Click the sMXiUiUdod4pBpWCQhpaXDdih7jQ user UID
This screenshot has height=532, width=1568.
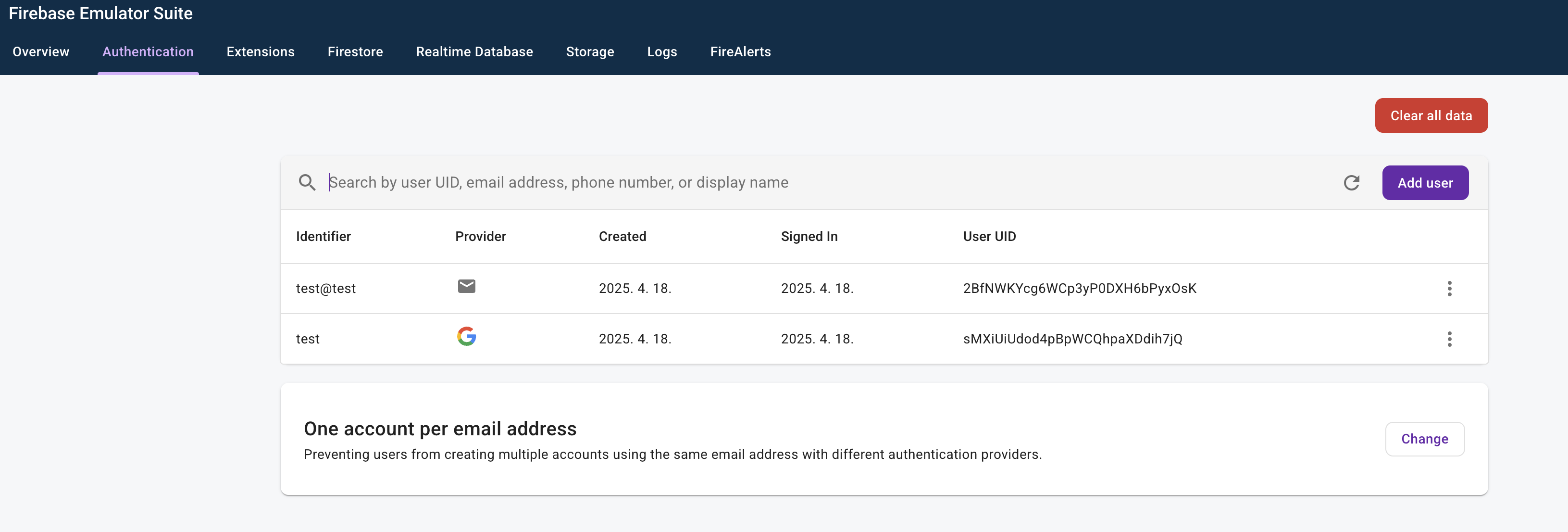click(1072, 339)
